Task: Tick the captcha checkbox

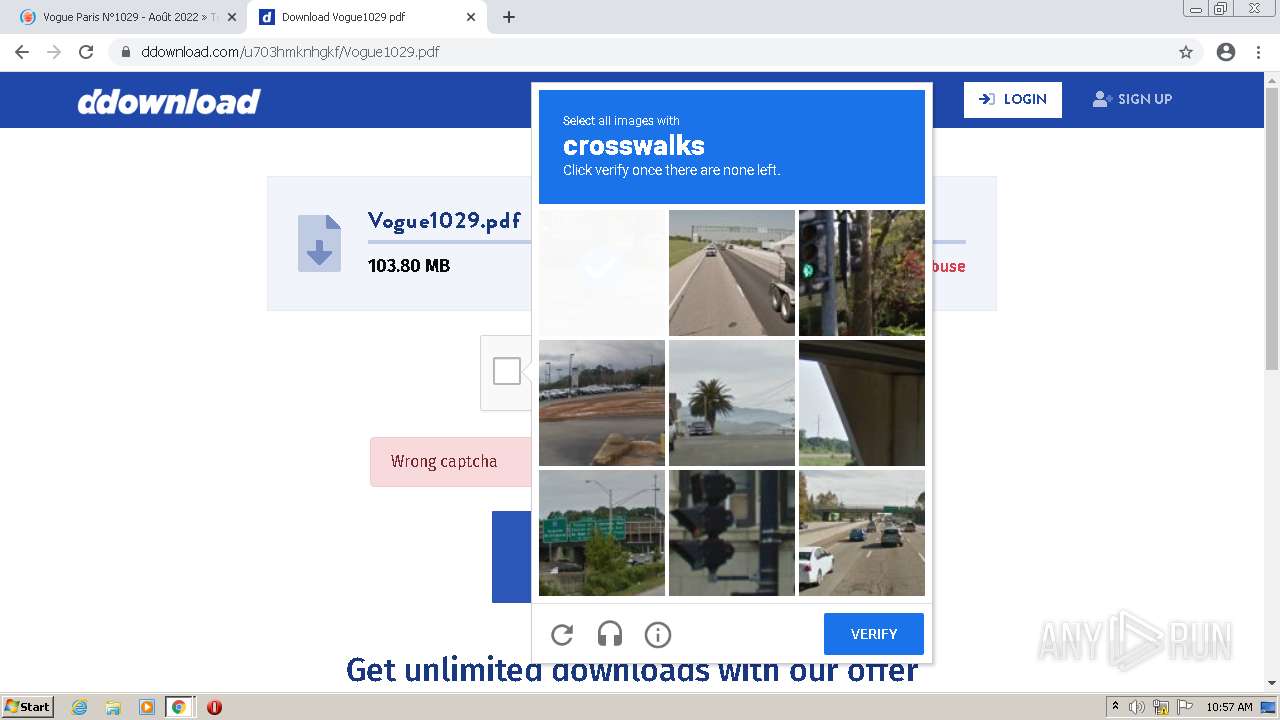Action: coord(507,371)
